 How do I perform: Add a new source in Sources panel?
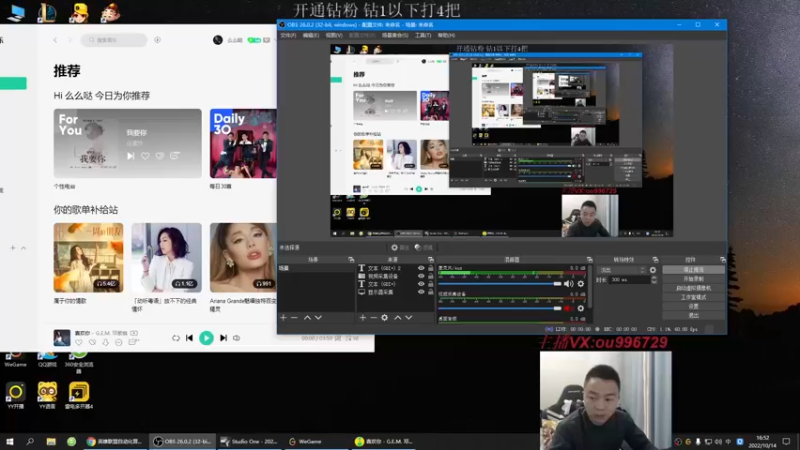(363, 317)
